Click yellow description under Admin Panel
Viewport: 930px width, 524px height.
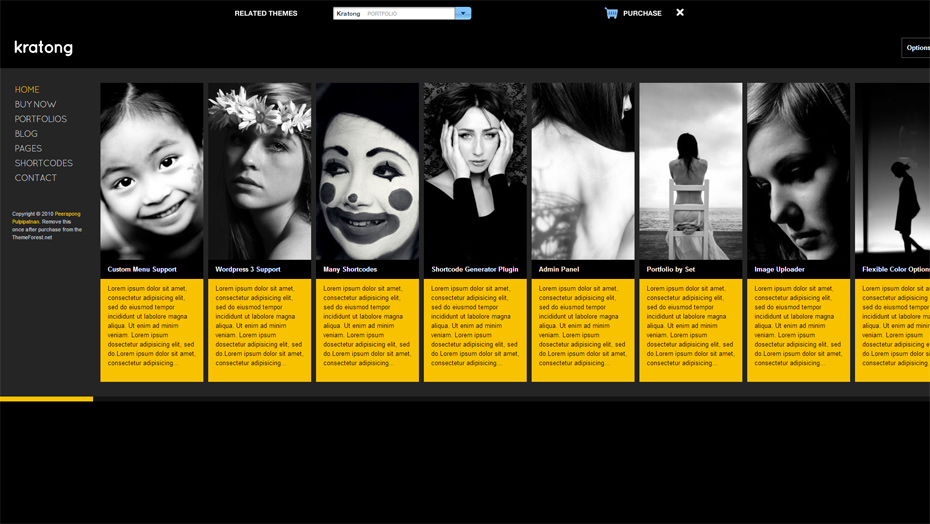point(583,330)
